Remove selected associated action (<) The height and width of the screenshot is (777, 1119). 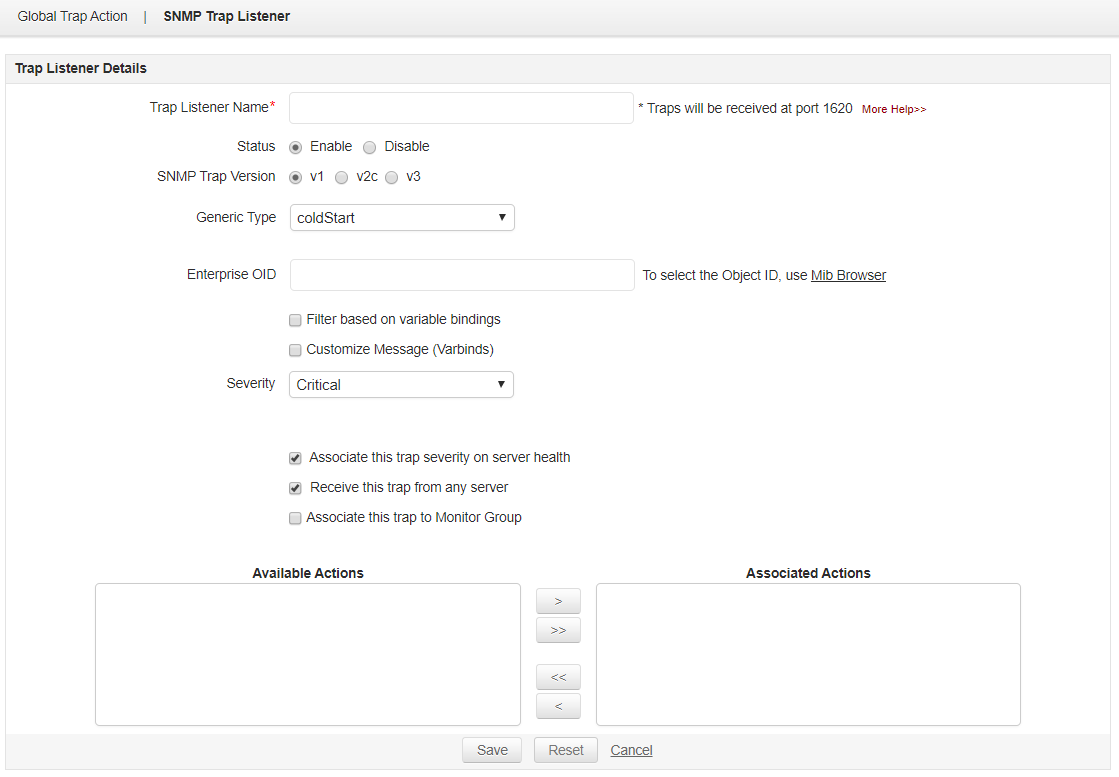558,706
